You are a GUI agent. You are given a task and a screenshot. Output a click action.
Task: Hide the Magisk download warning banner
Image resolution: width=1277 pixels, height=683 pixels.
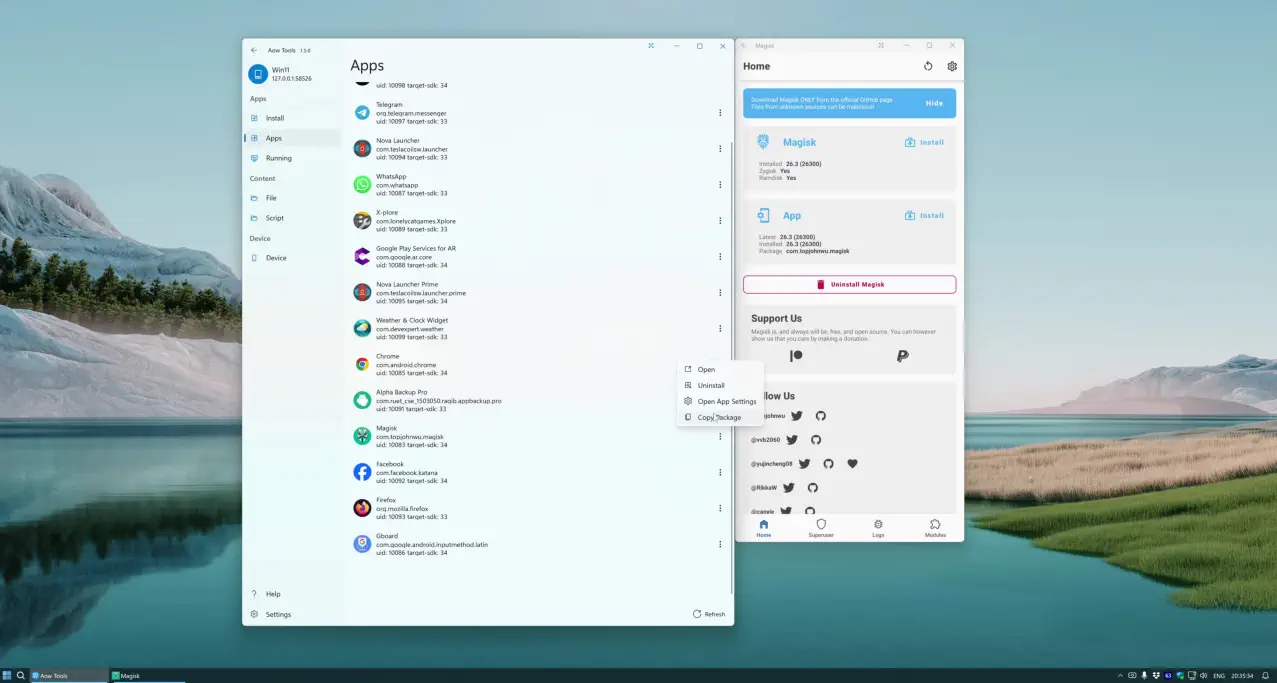(934, 103)
